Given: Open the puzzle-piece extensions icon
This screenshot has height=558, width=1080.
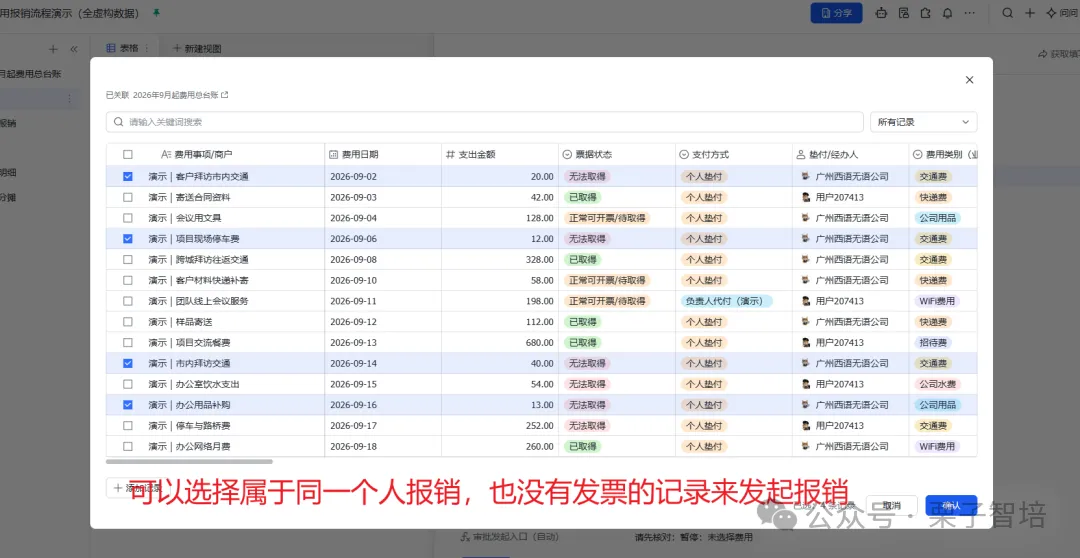Looking at the screenshot, I should (x=926, y=13).
